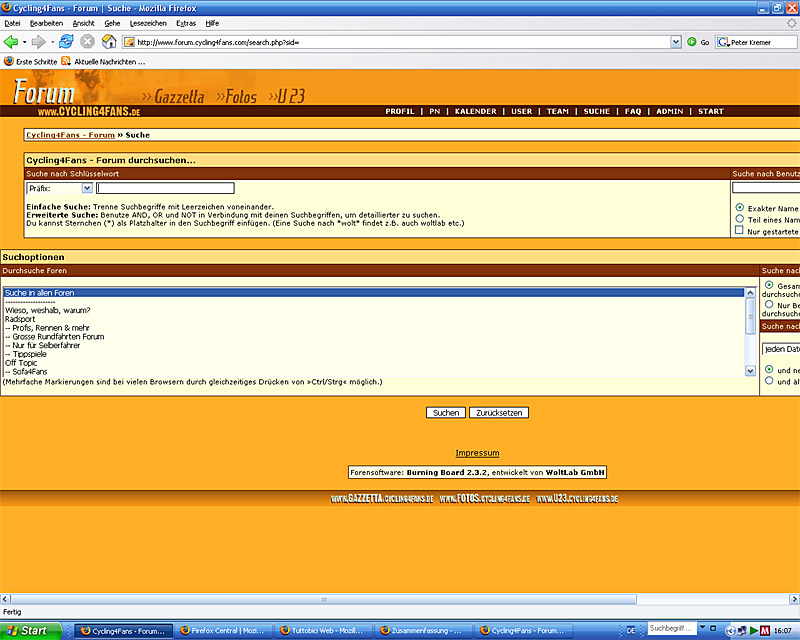Open the Aktuelle Nachrichten feed bookmark
800x640 pixels.
(102, 61)
